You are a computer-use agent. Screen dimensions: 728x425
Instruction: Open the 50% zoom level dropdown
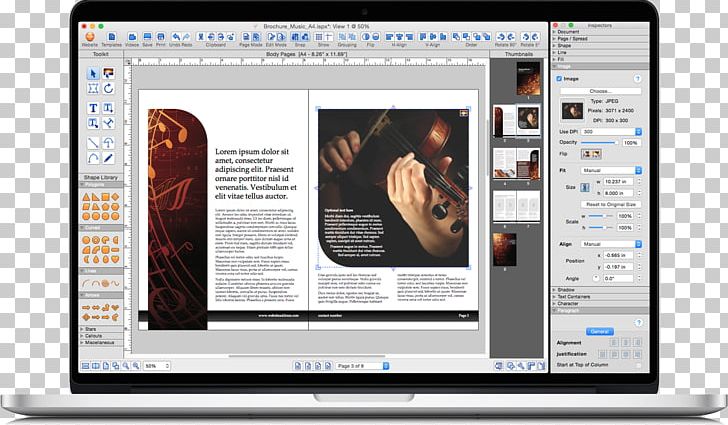156,366
